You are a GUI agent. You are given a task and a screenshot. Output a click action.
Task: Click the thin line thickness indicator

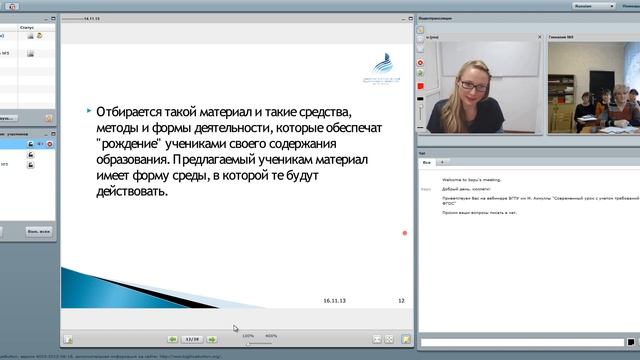coord(420,128)
